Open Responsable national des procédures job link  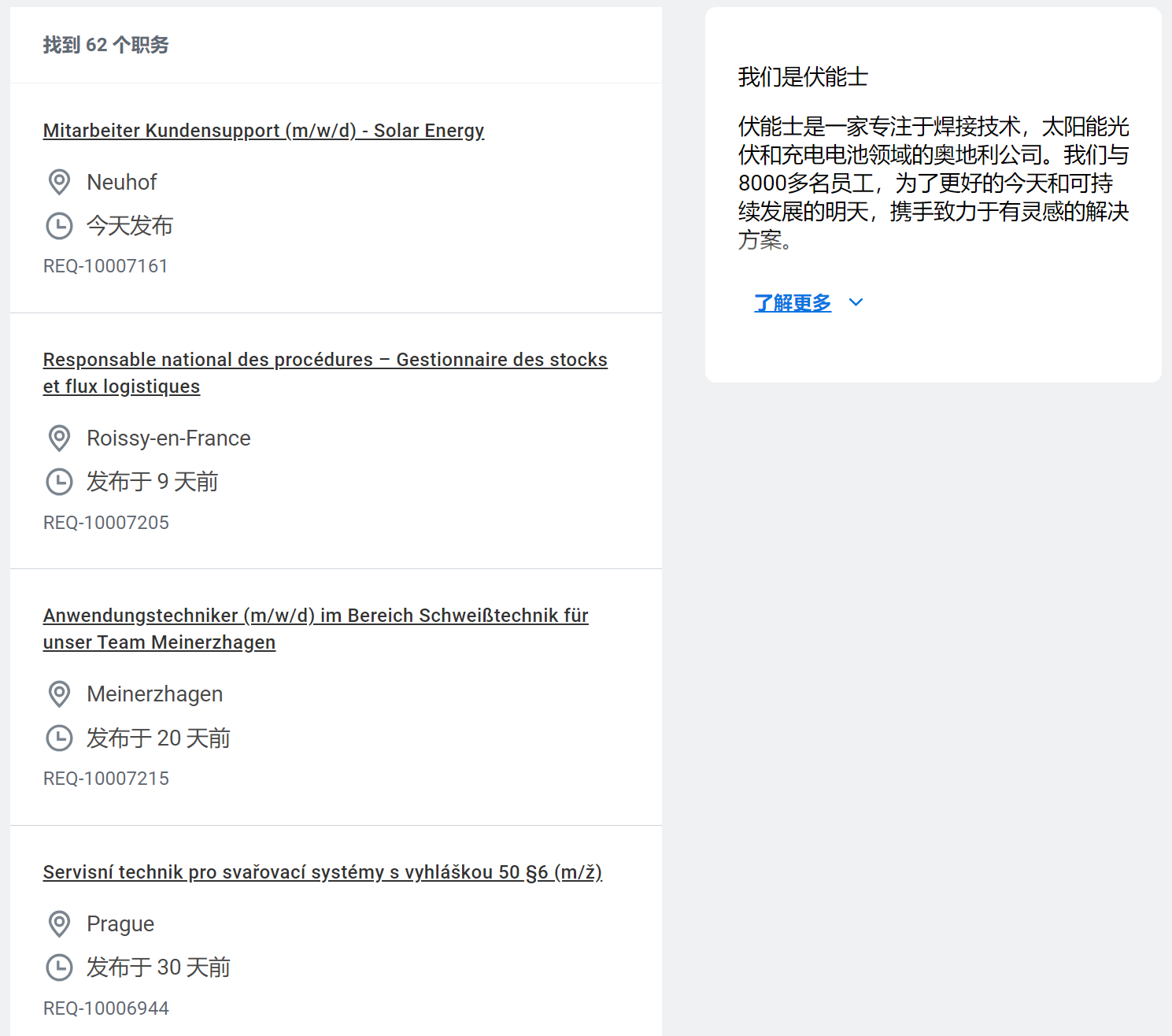coord(325,373)
